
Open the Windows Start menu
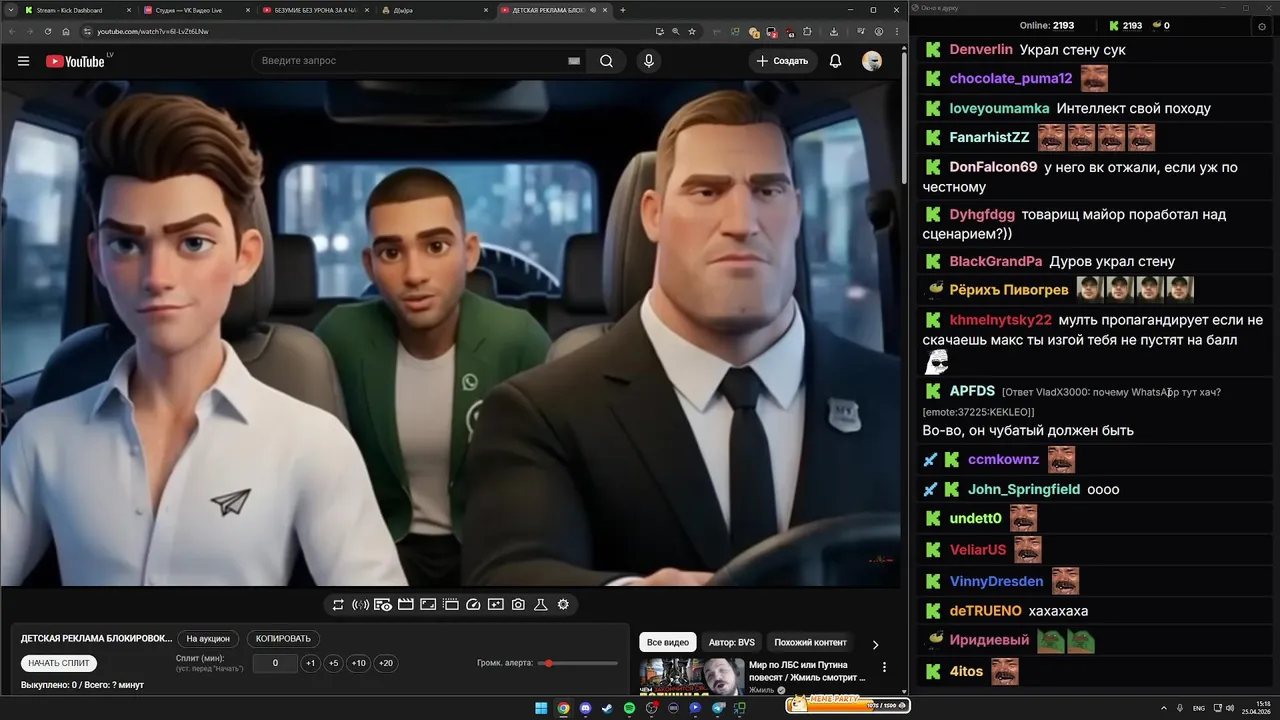click(x=541, y=708)
